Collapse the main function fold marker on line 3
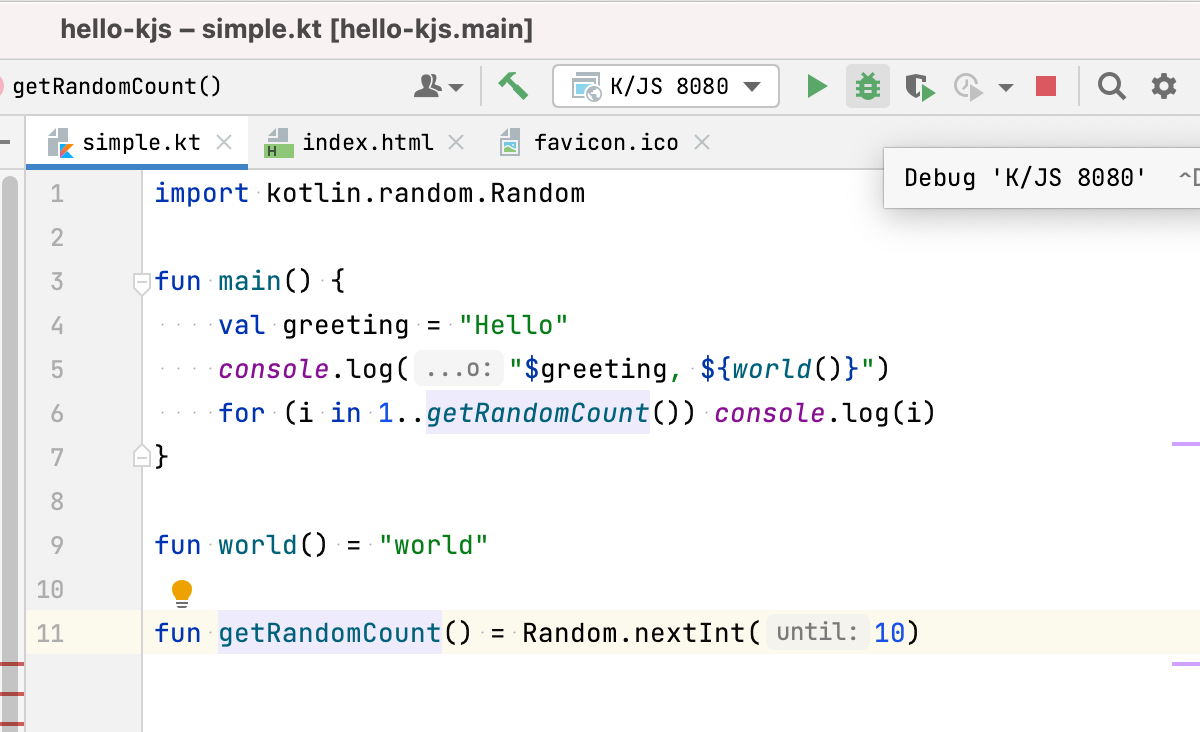1200x732 pixels. point(141,284)
